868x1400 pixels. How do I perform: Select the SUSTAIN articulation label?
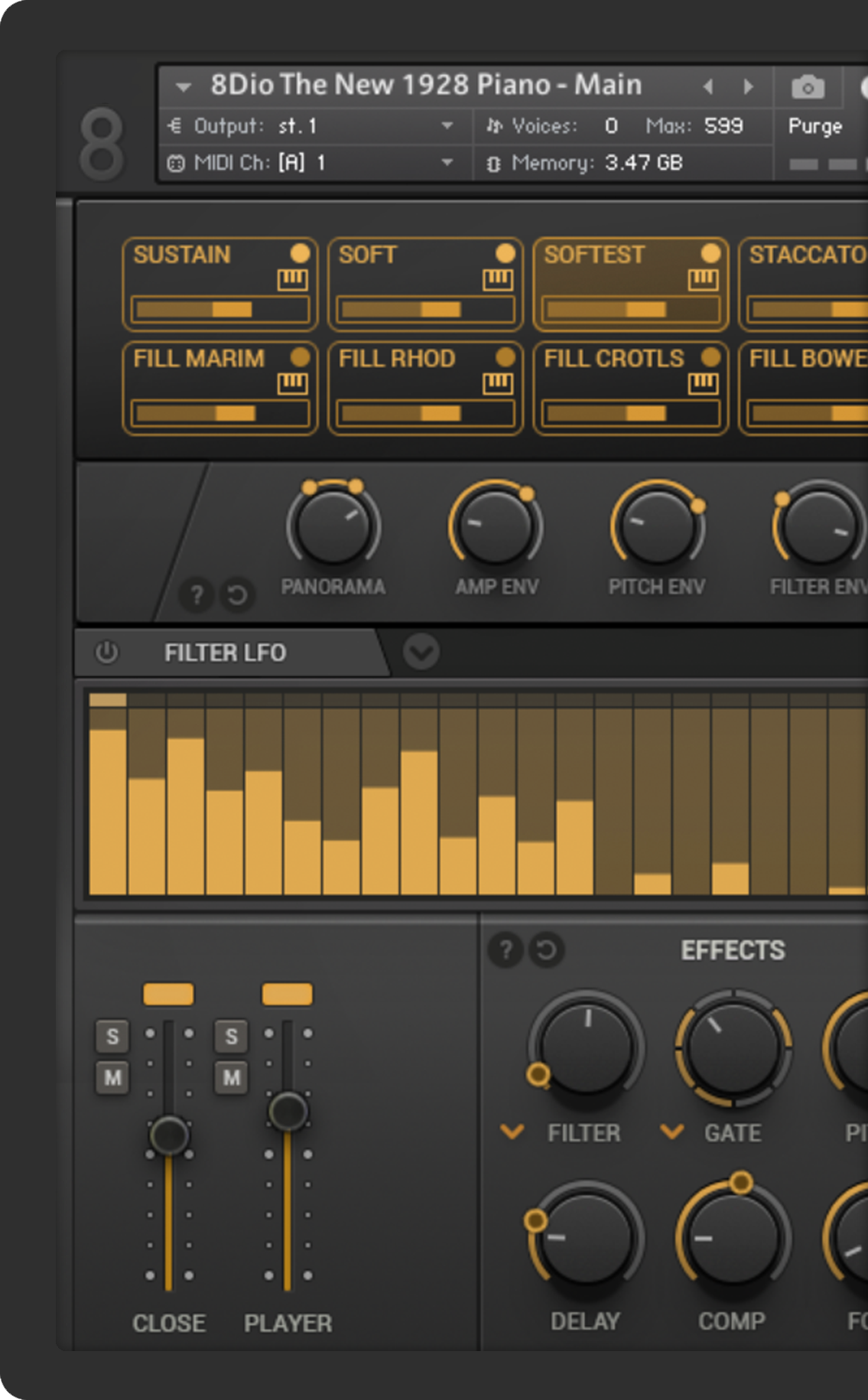click(x=182, y=255)
